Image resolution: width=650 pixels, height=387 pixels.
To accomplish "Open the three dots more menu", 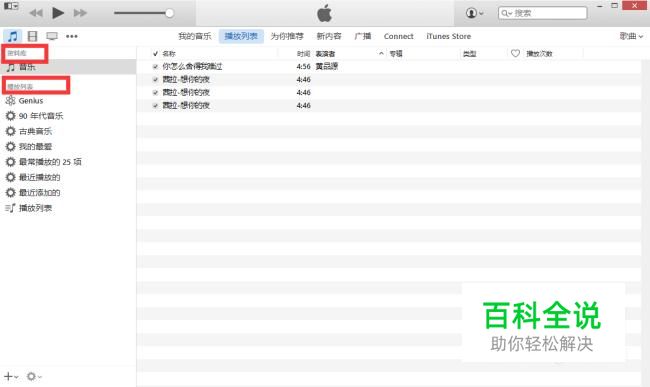I will 72,36.
